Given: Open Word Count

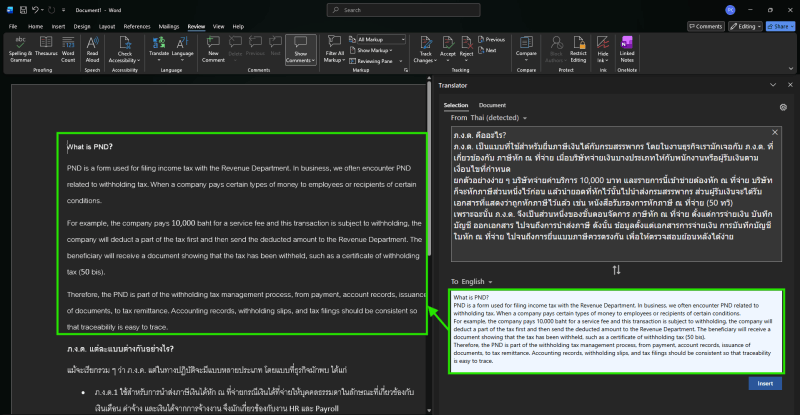Looking at the screenshot, I should [68, 50].
